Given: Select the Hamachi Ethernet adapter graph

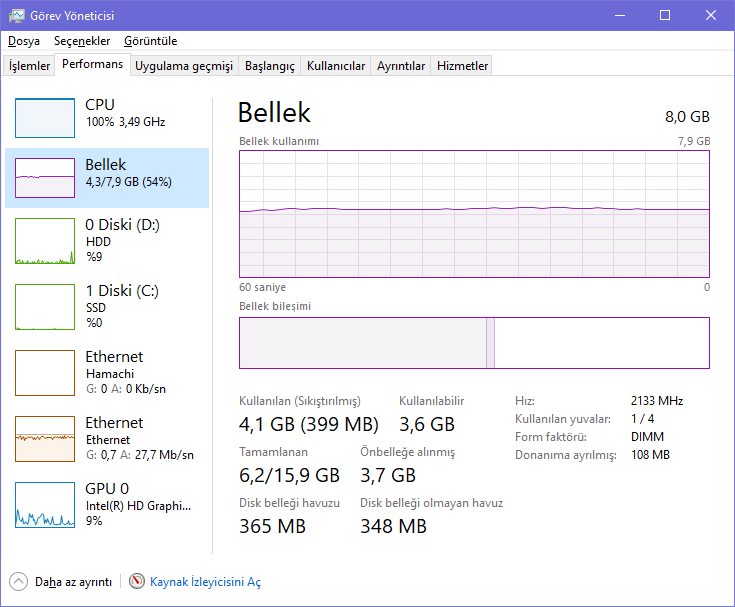Looking at the screenshot, I should (x=45, y=373).
